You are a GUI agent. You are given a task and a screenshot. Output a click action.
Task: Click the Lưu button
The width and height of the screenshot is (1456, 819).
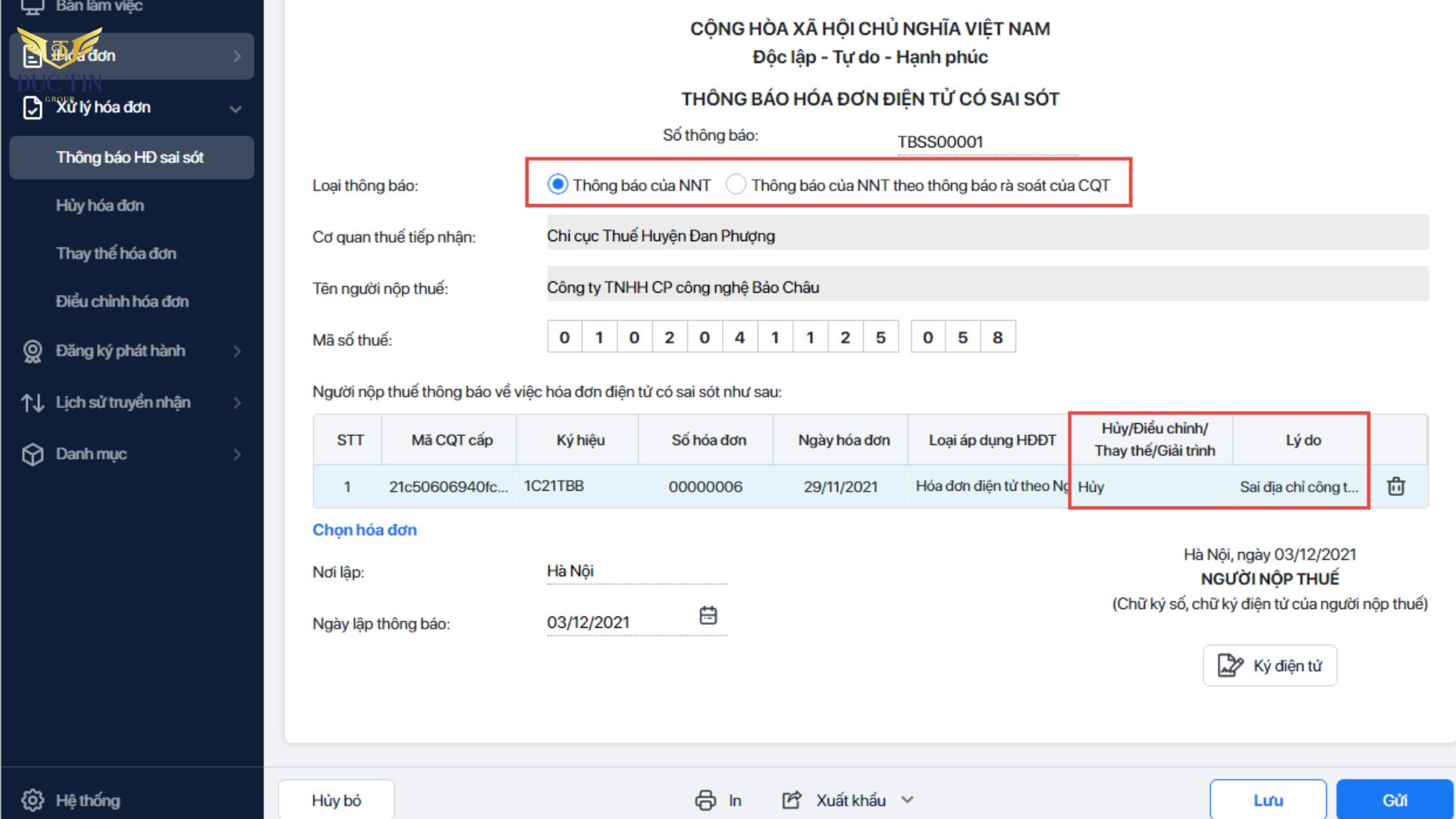(x=1268, y=800)
